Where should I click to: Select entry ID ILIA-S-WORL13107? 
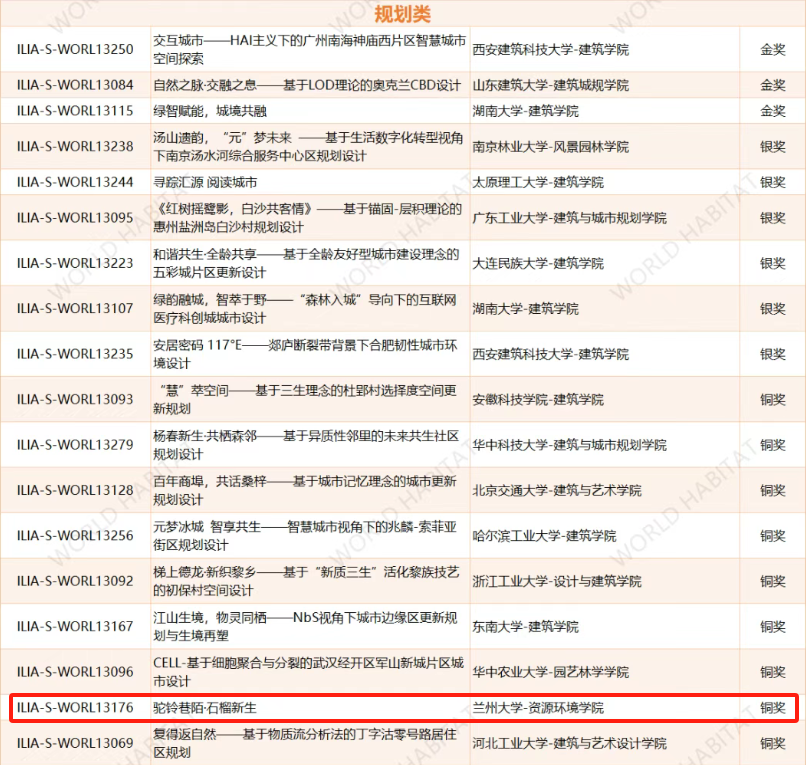tap(75, 308)
